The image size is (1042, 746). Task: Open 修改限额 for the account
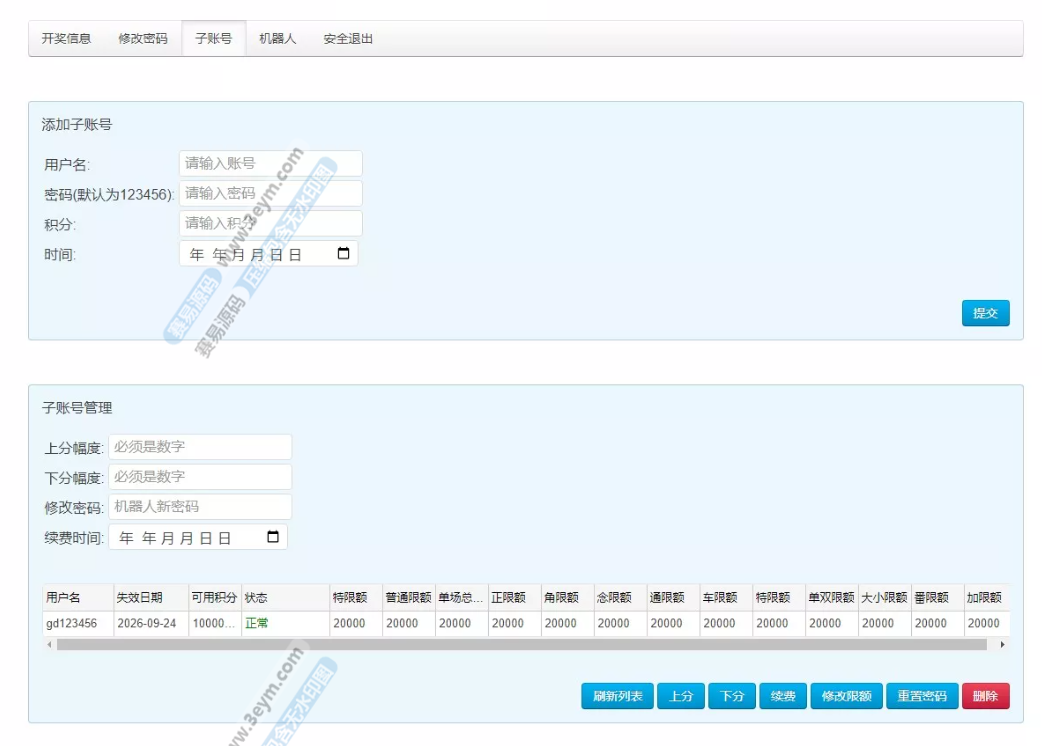pos(846,696)
